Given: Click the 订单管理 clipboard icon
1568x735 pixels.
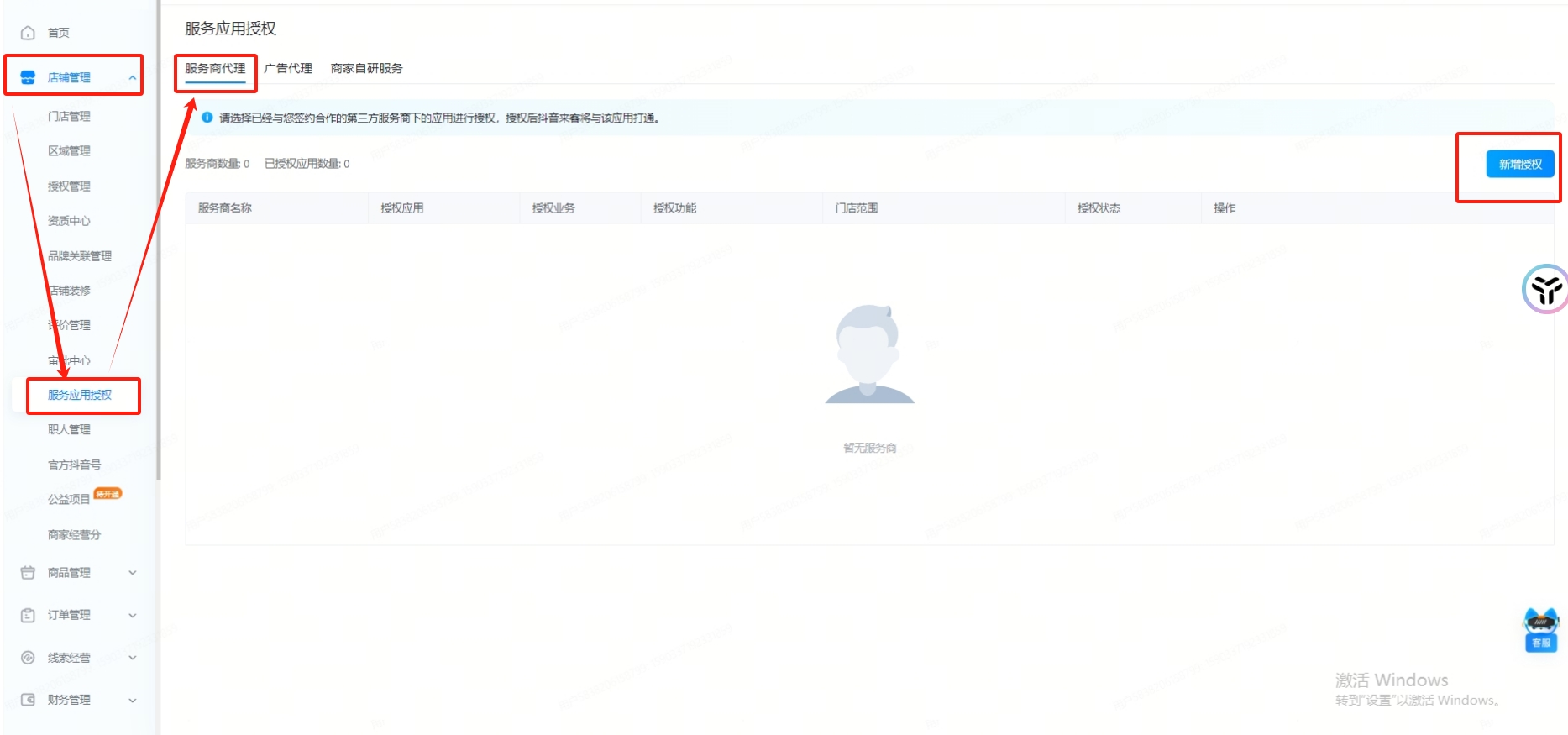Looking at the screenshot, I should click(28, 615).
